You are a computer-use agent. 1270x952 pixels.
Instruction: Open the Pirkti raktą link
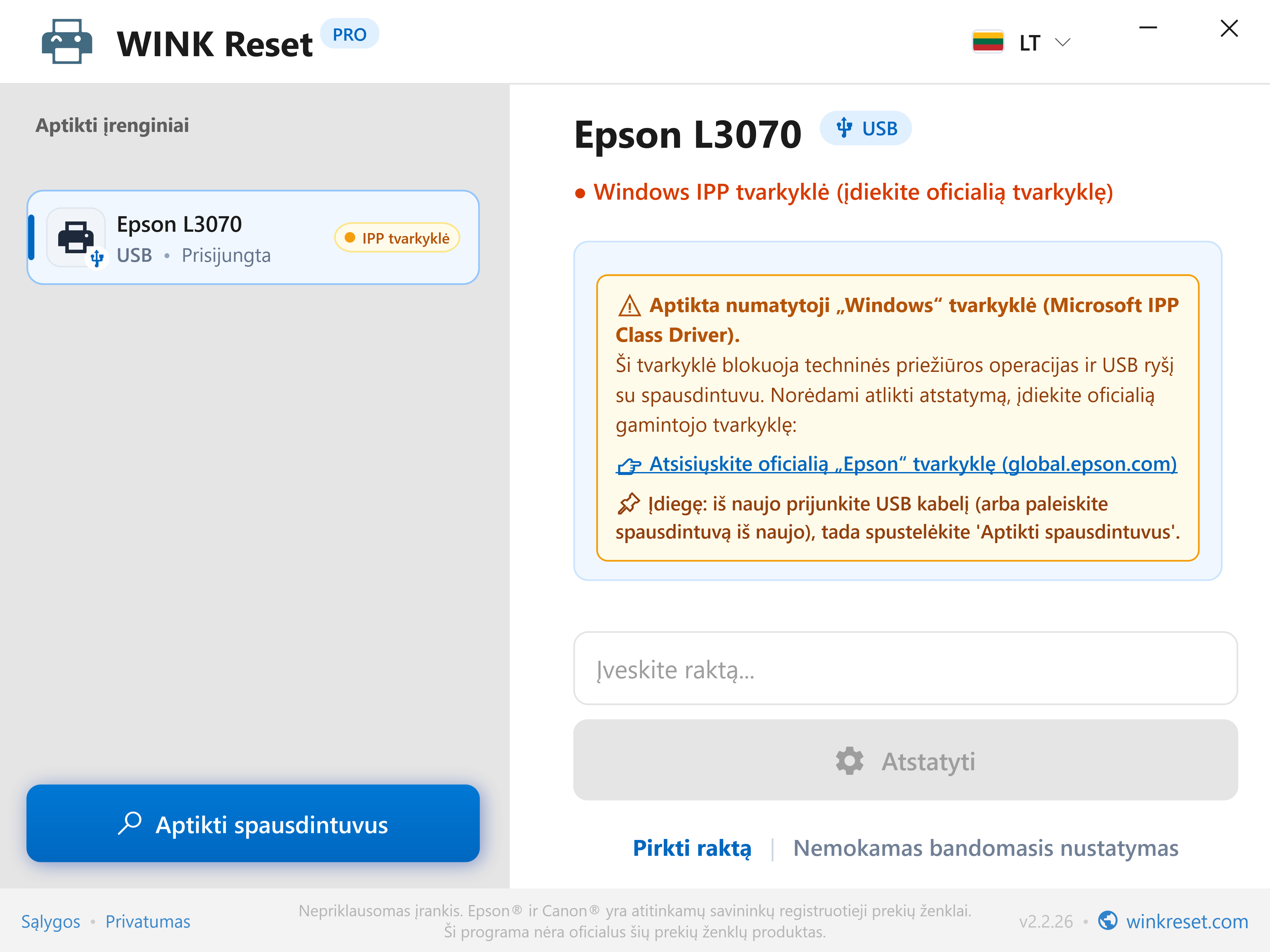692,848
